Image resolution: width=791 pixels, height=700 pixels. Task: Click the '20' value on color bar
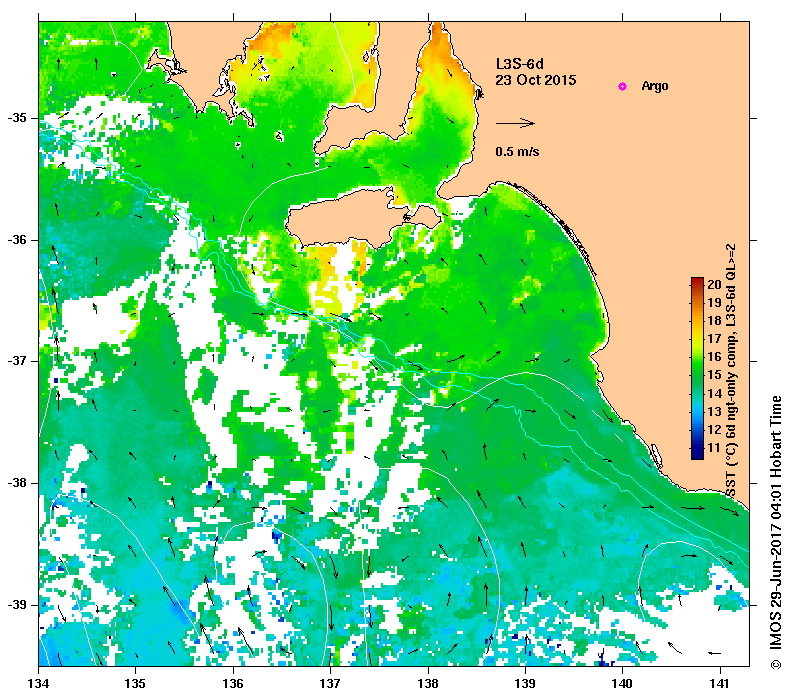point(714,284)
